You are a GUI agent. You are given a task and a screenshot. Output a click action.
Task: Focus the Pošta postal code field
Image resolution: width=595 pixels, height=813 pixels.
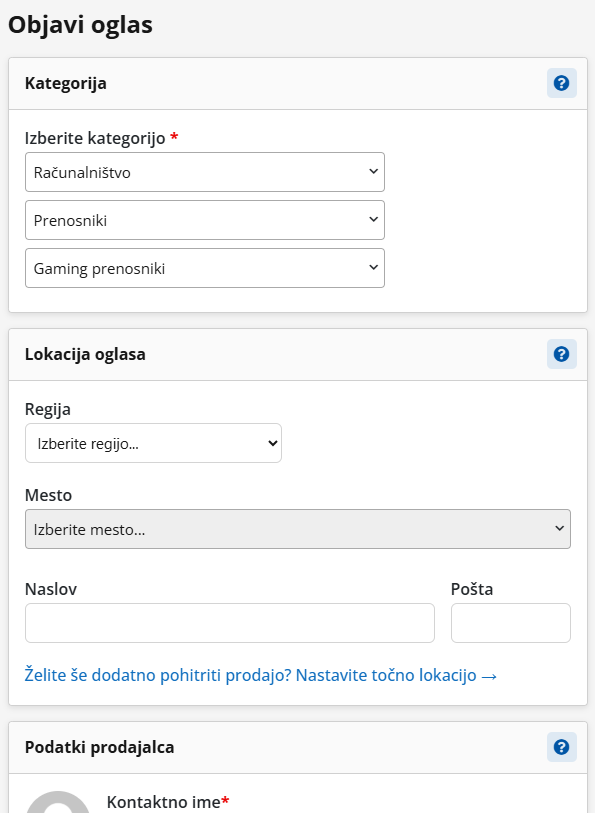tap(511, 623)
